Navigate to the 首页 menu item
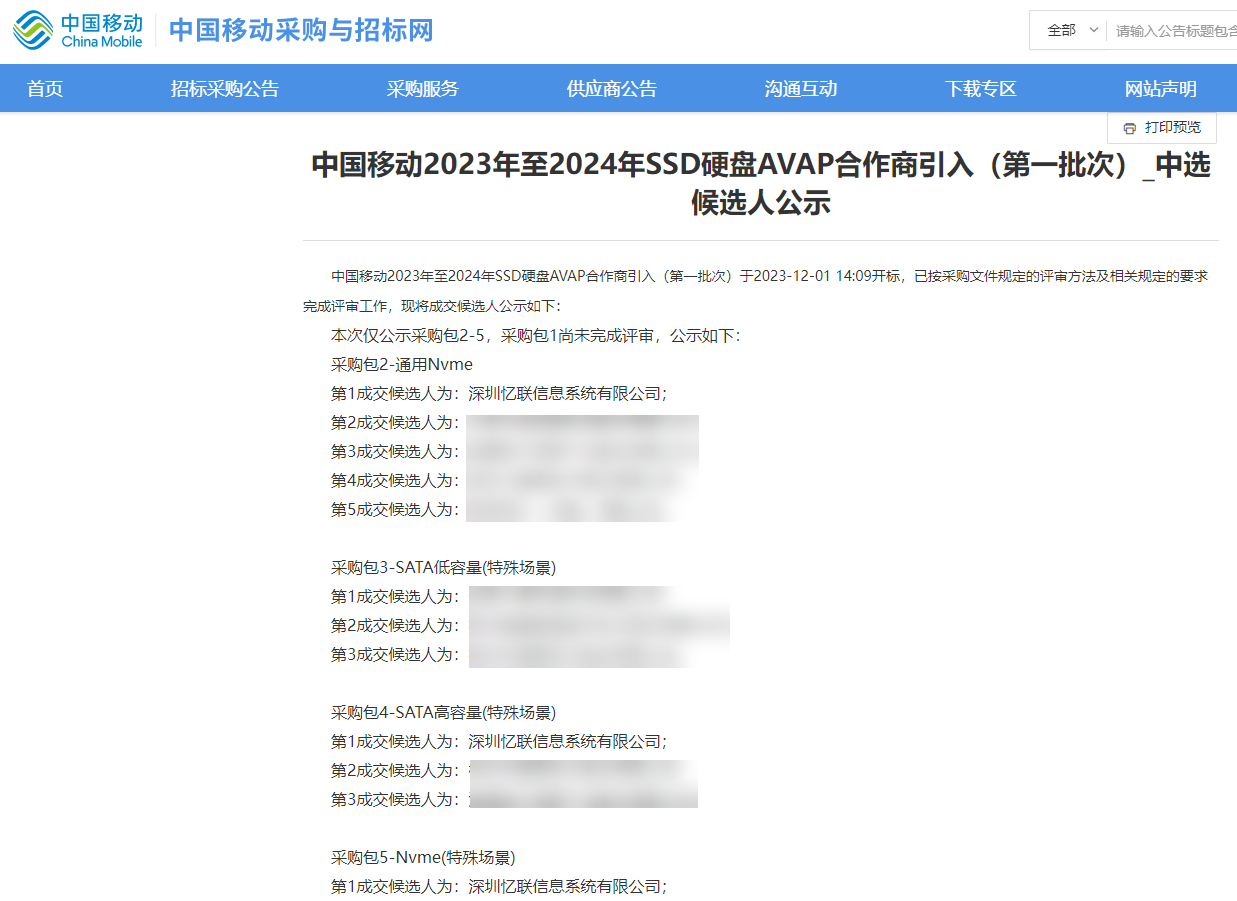 point(44,88)
